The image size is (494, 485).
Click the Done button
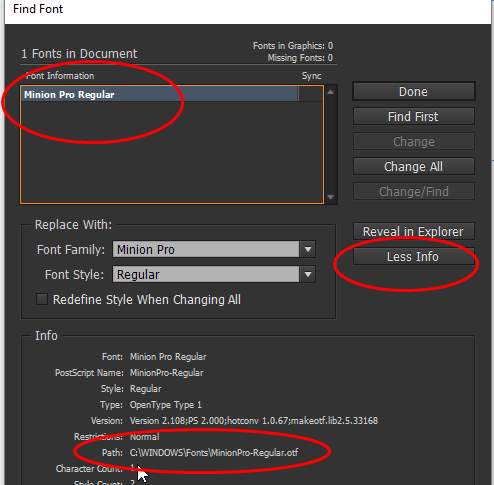(414, 92)
